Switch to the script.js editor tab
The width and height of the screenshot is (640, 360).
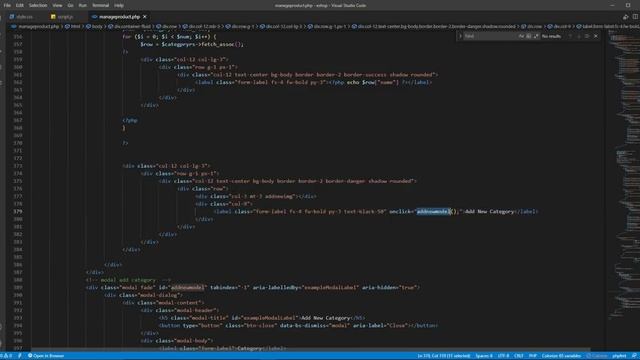tap(65, 17)
